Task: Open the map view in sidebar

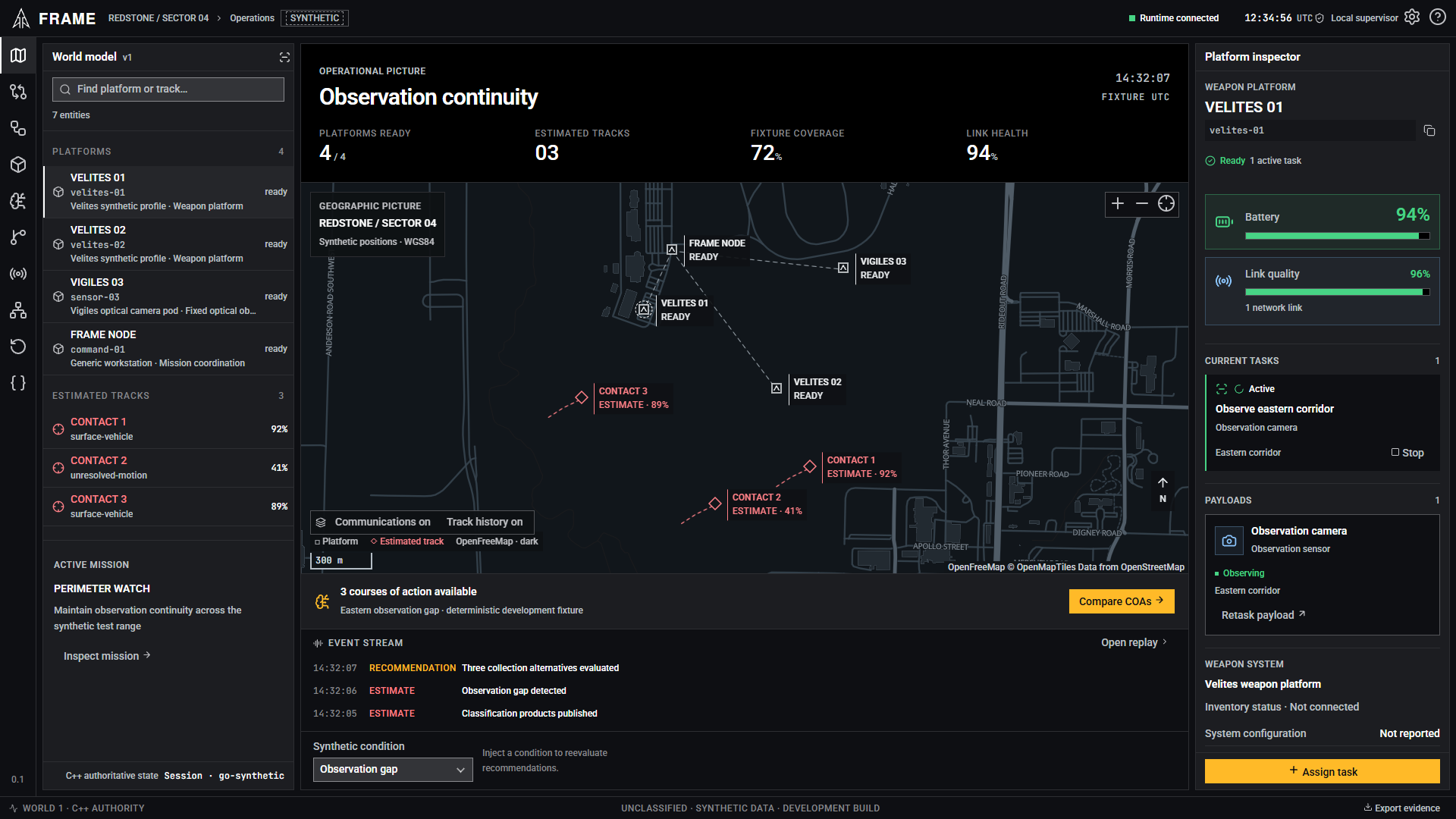Action: 18,55
